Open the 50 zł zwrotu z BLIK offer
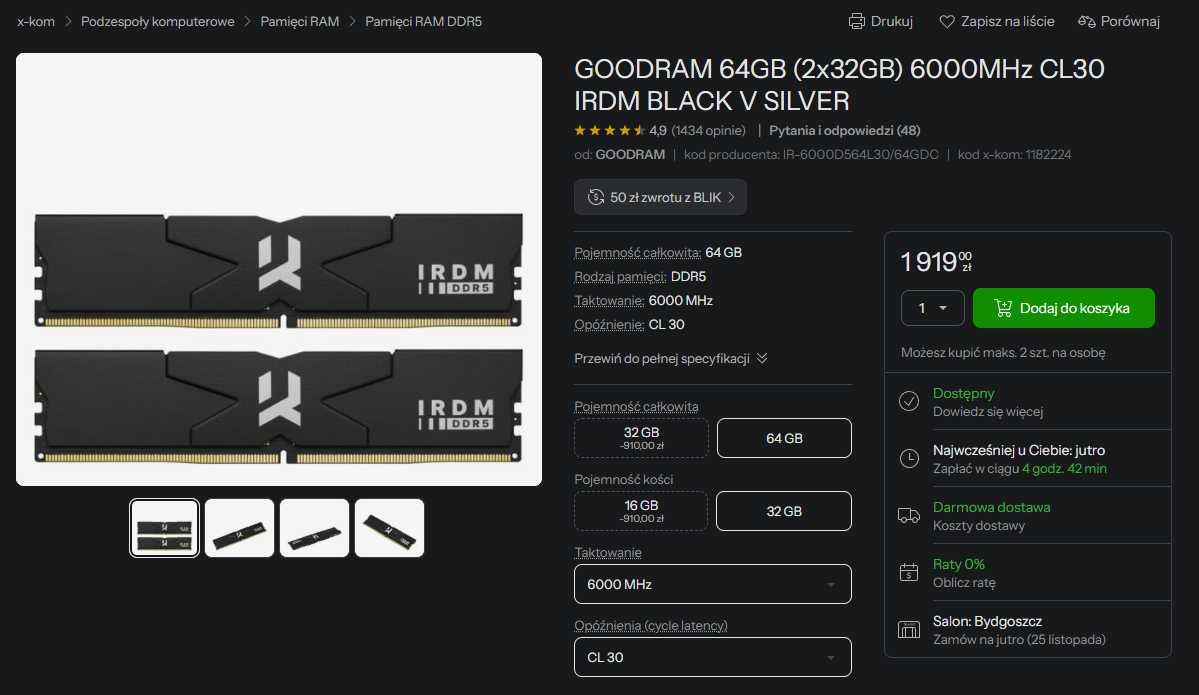 pyautogui.click(x=660, y=197)
